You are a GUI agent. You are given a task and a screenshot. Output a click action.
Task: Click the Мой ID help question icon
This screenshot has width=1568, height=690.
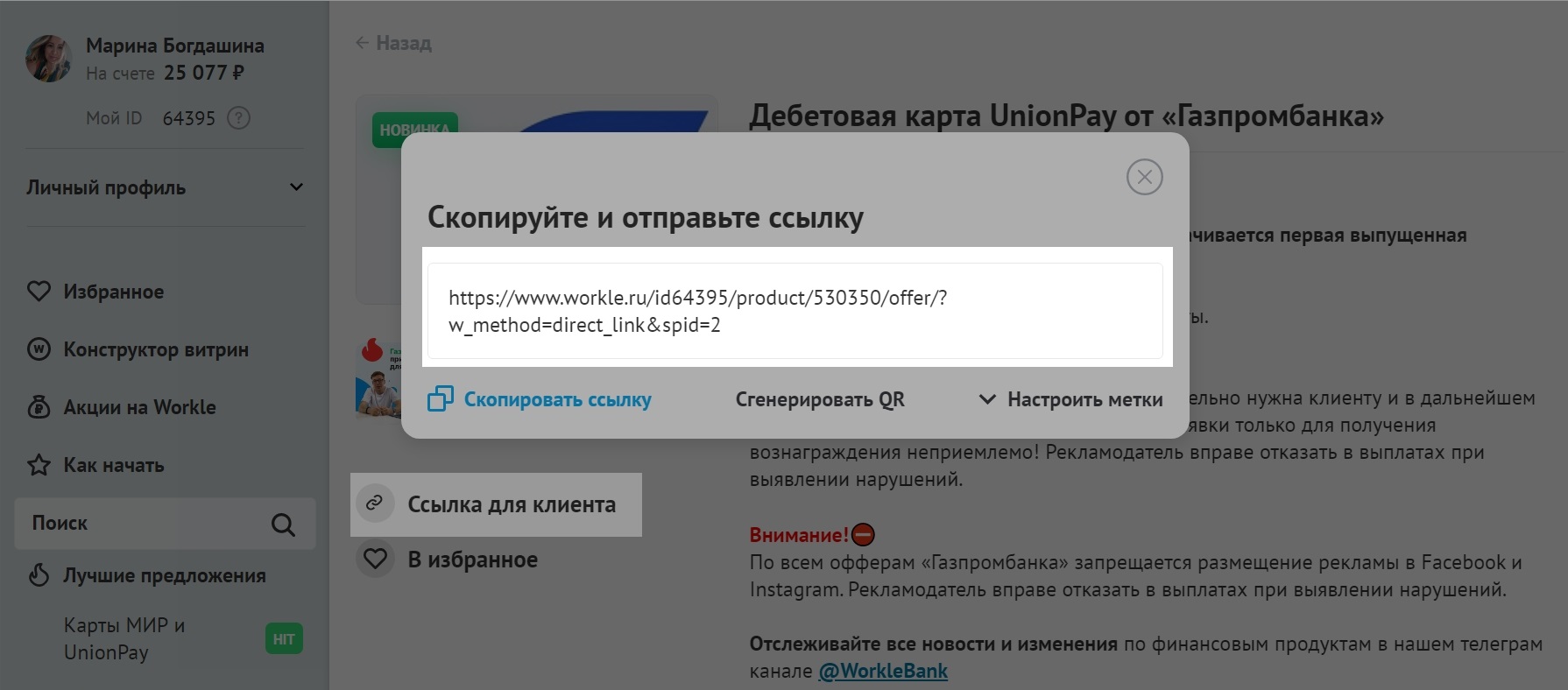[x=238, y=117]
